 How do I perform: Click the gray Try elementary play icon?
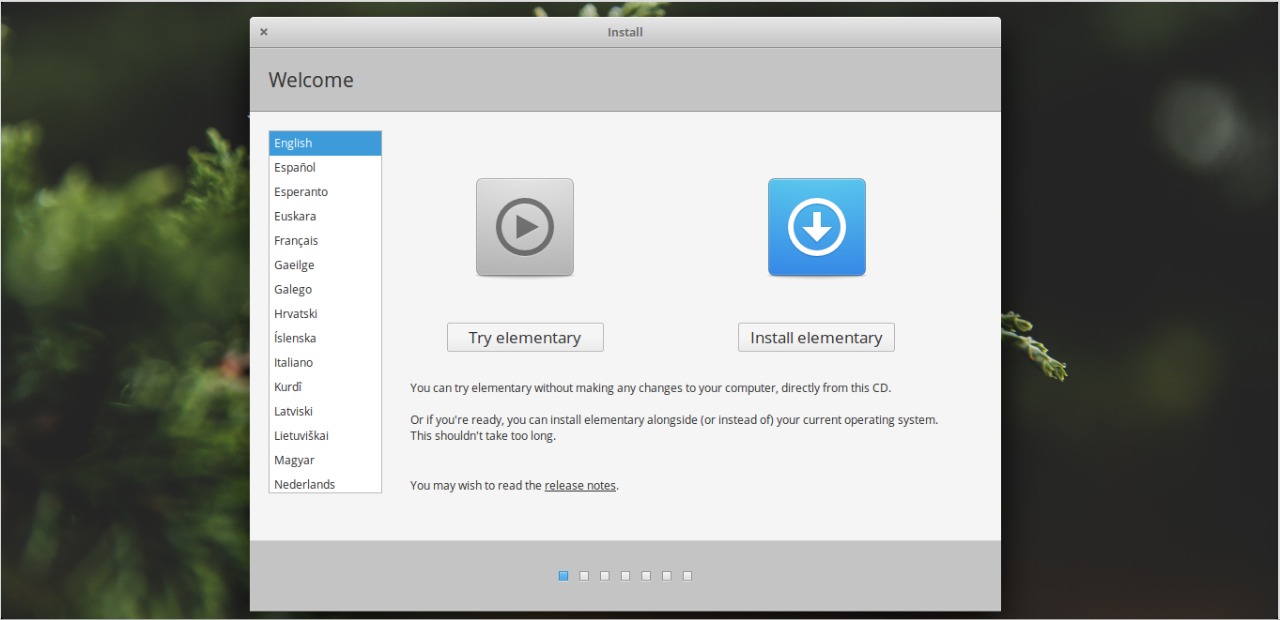click(x=524, y=227)
